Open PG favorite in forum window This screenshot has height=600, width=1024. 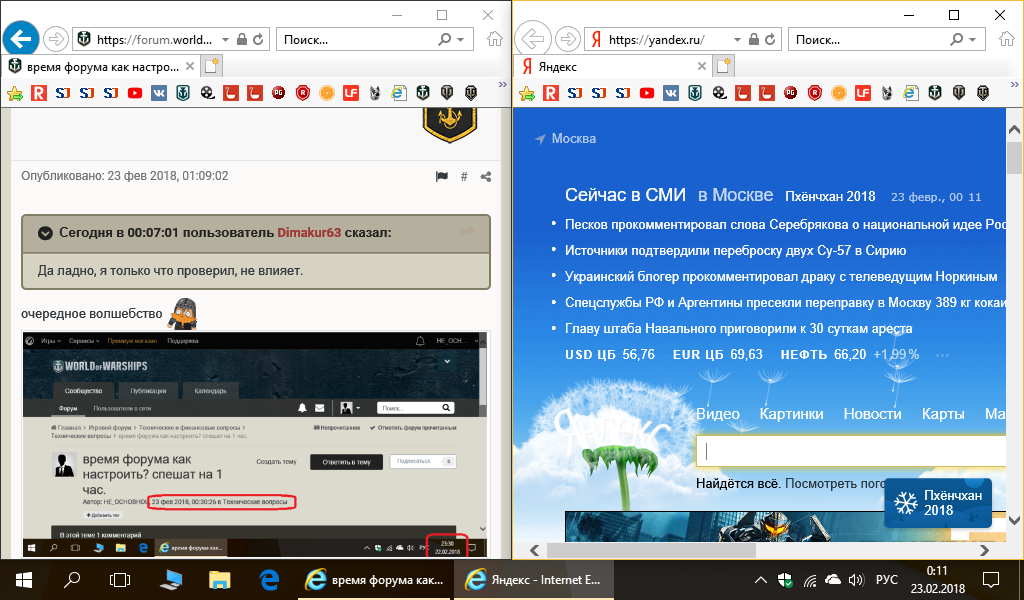coord(279,93)
